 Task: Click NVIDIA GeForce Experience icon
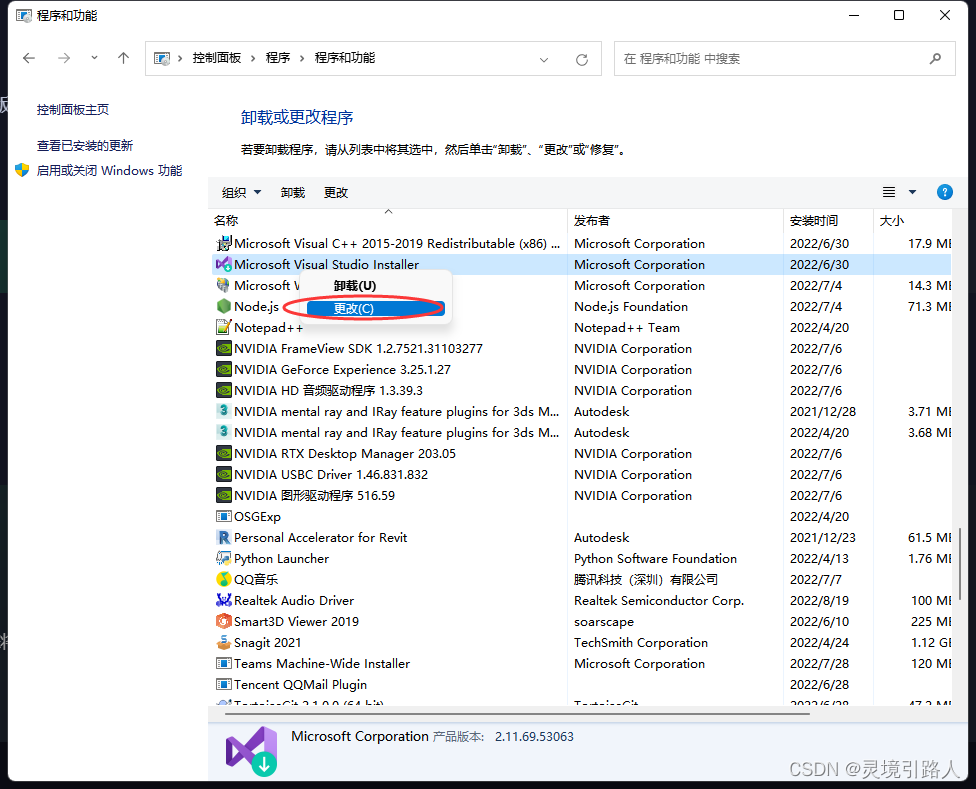(x=223, y=370)
